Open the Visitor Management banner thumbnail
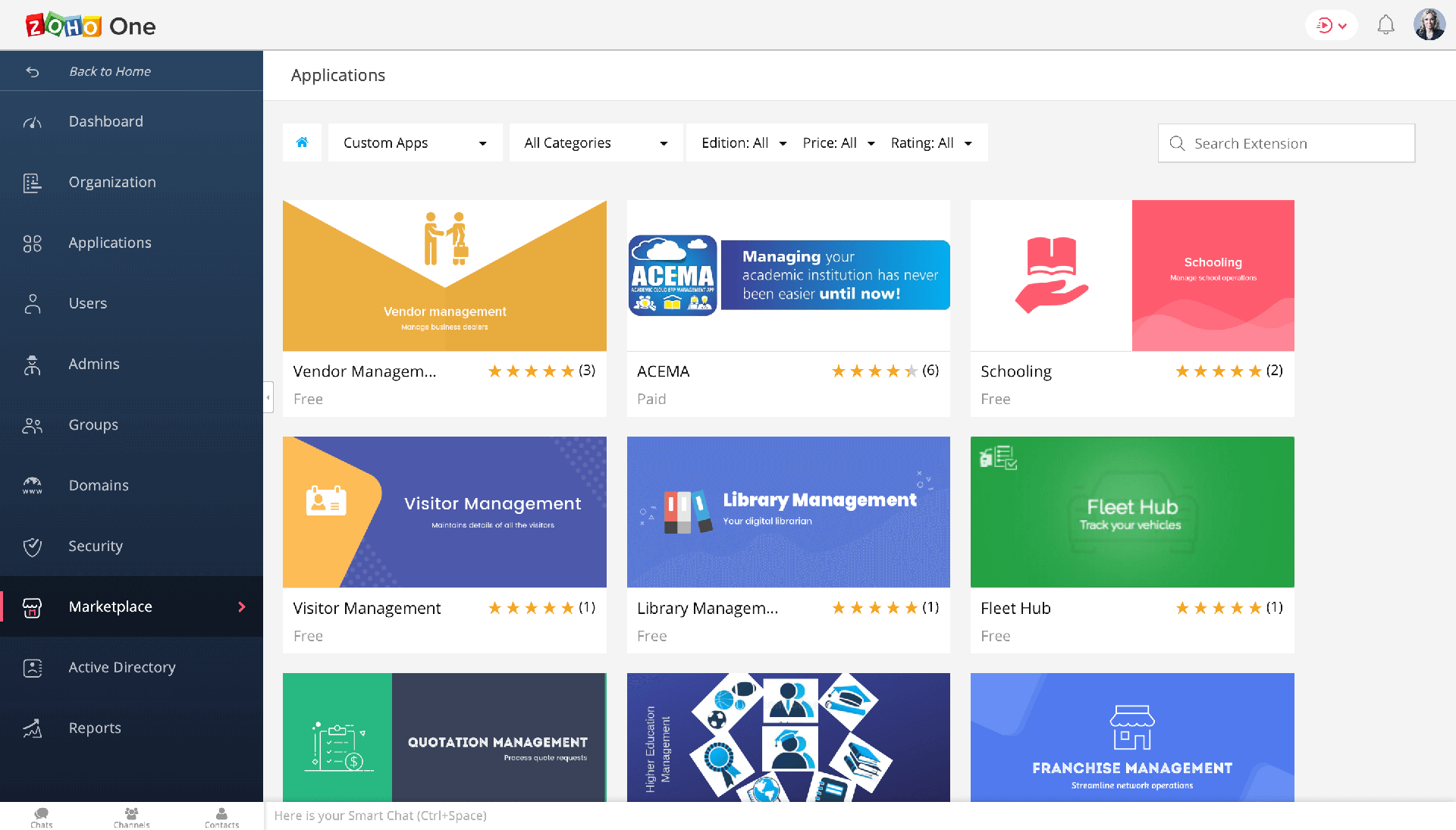 [x=444, y=512]
